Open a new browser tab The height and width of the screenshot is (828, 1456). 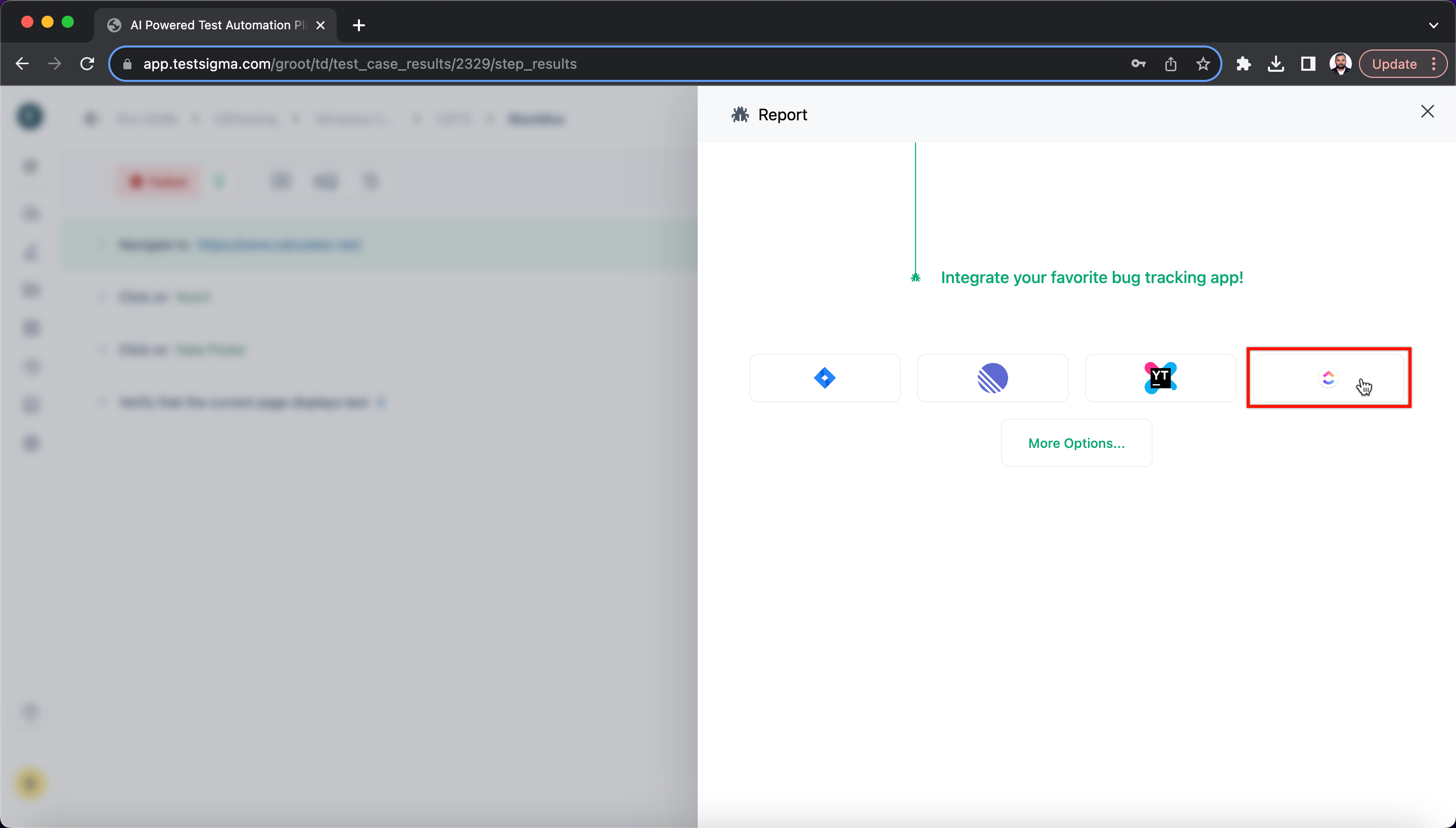[x=359, y=25]
